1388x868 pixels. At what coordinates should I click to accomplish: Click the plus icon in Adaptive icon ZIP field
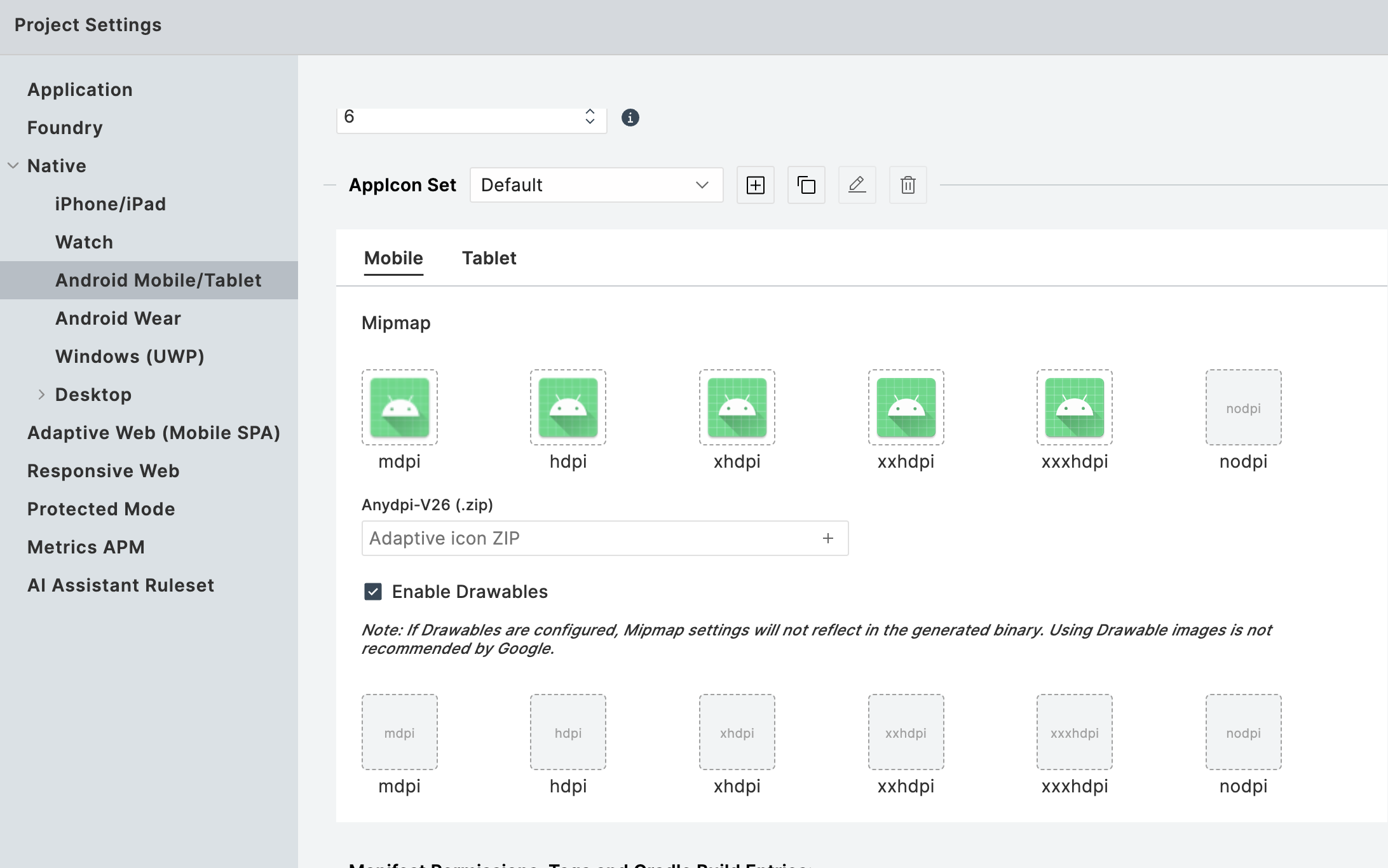(x=827, y=538)
